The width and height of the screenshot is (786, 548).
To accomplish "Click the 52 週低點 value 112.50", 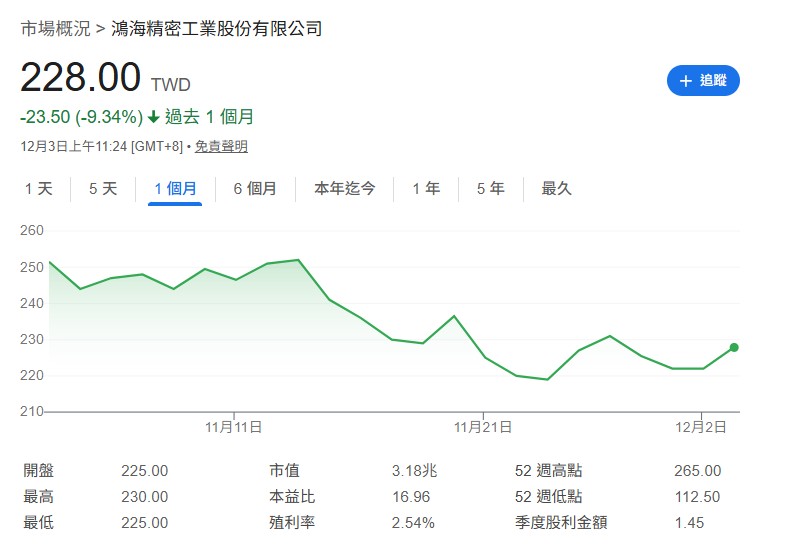I will (x=697, y=497).
